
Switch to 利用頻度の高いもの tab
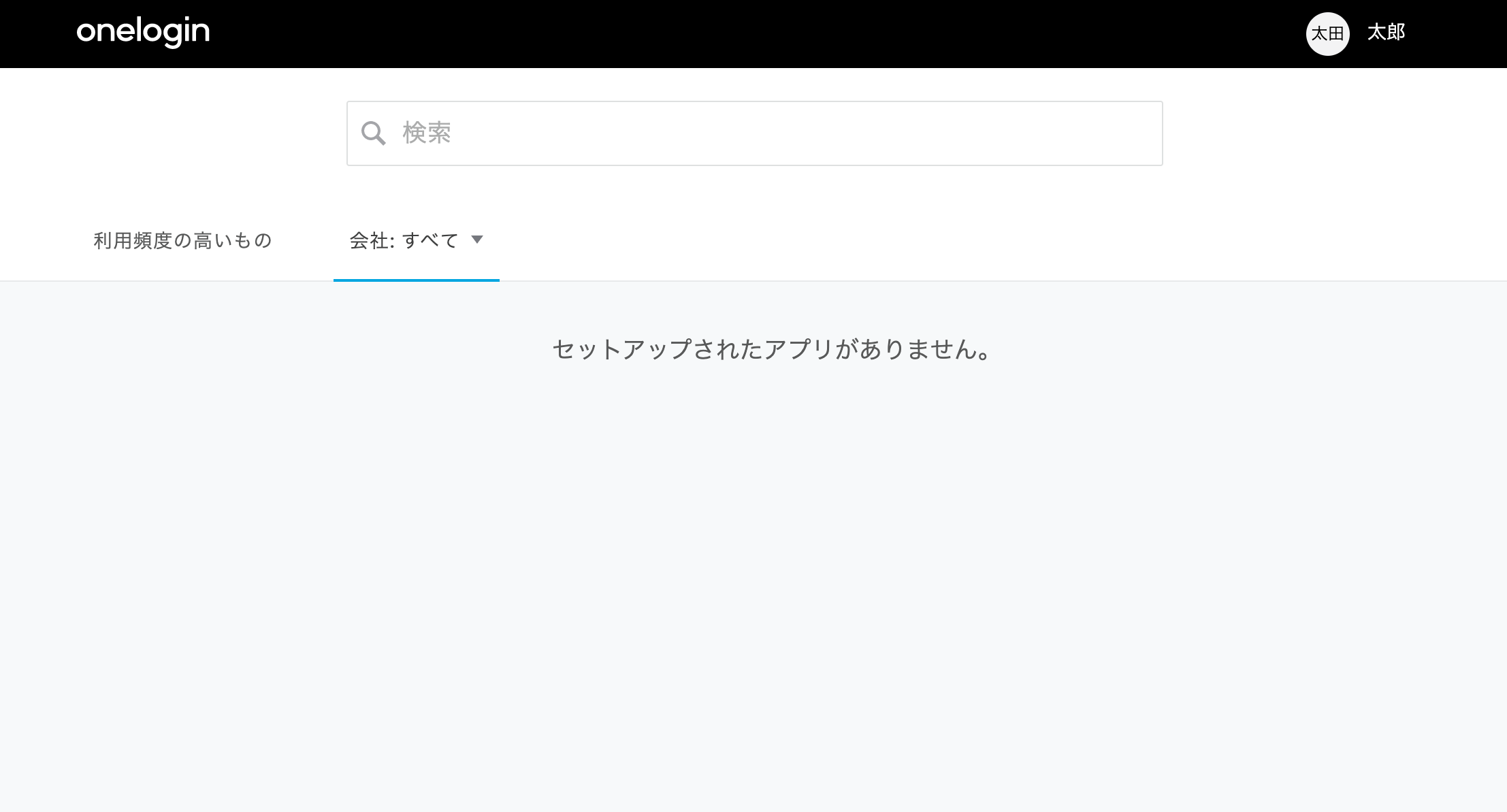coord(182,240)
